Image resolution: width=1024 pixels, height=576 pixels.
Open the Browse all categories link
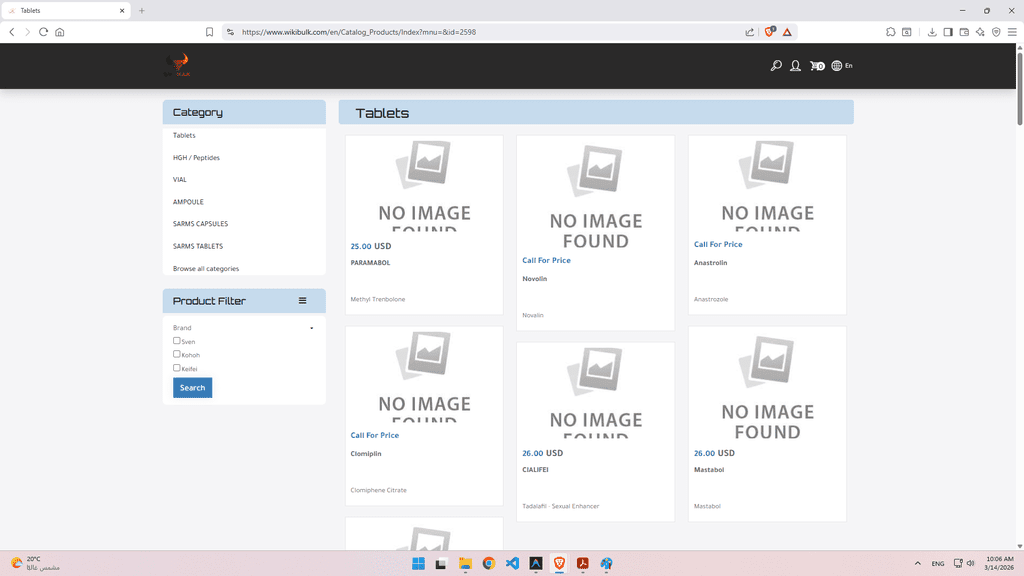(x=206, y=269)
